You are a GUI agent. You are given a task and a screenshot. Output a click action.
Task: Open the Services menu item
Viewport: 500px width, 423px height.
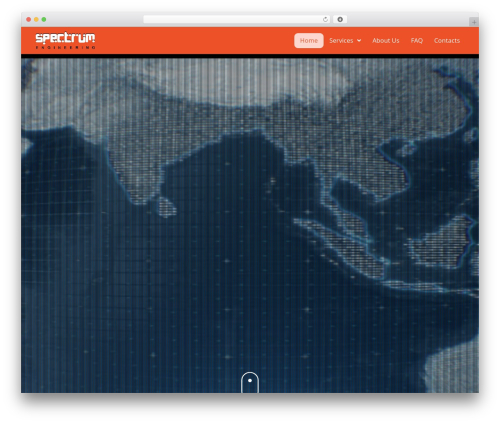coord(341,40)
